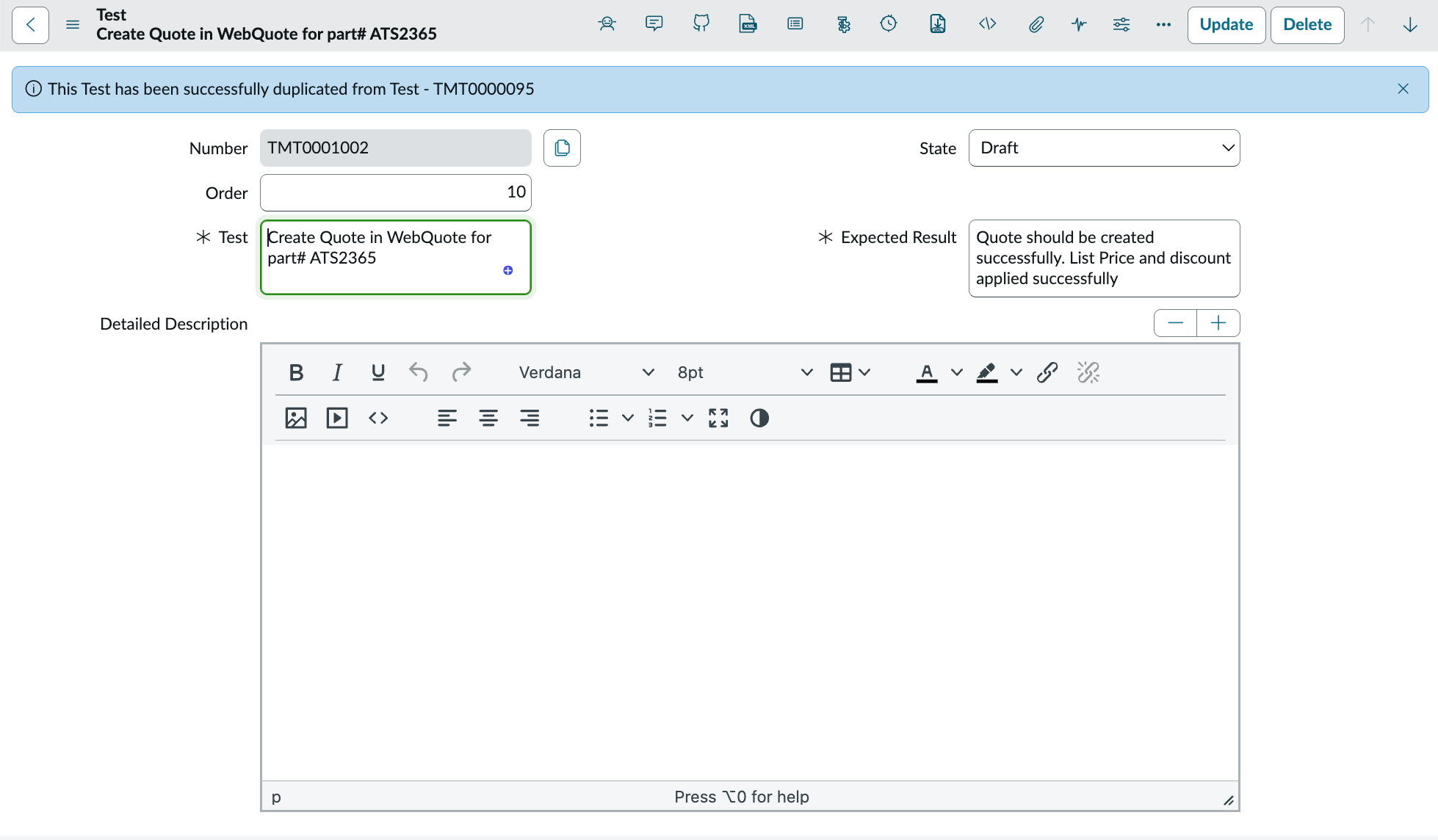This screenshot has width=1438, height=840.
Task: Click the Test text area
Action: click(395, 257)
